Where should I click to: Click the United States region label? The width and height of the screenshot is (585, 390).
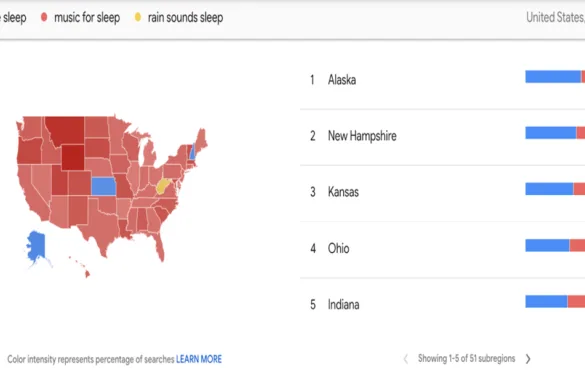(x=555, y=17)
